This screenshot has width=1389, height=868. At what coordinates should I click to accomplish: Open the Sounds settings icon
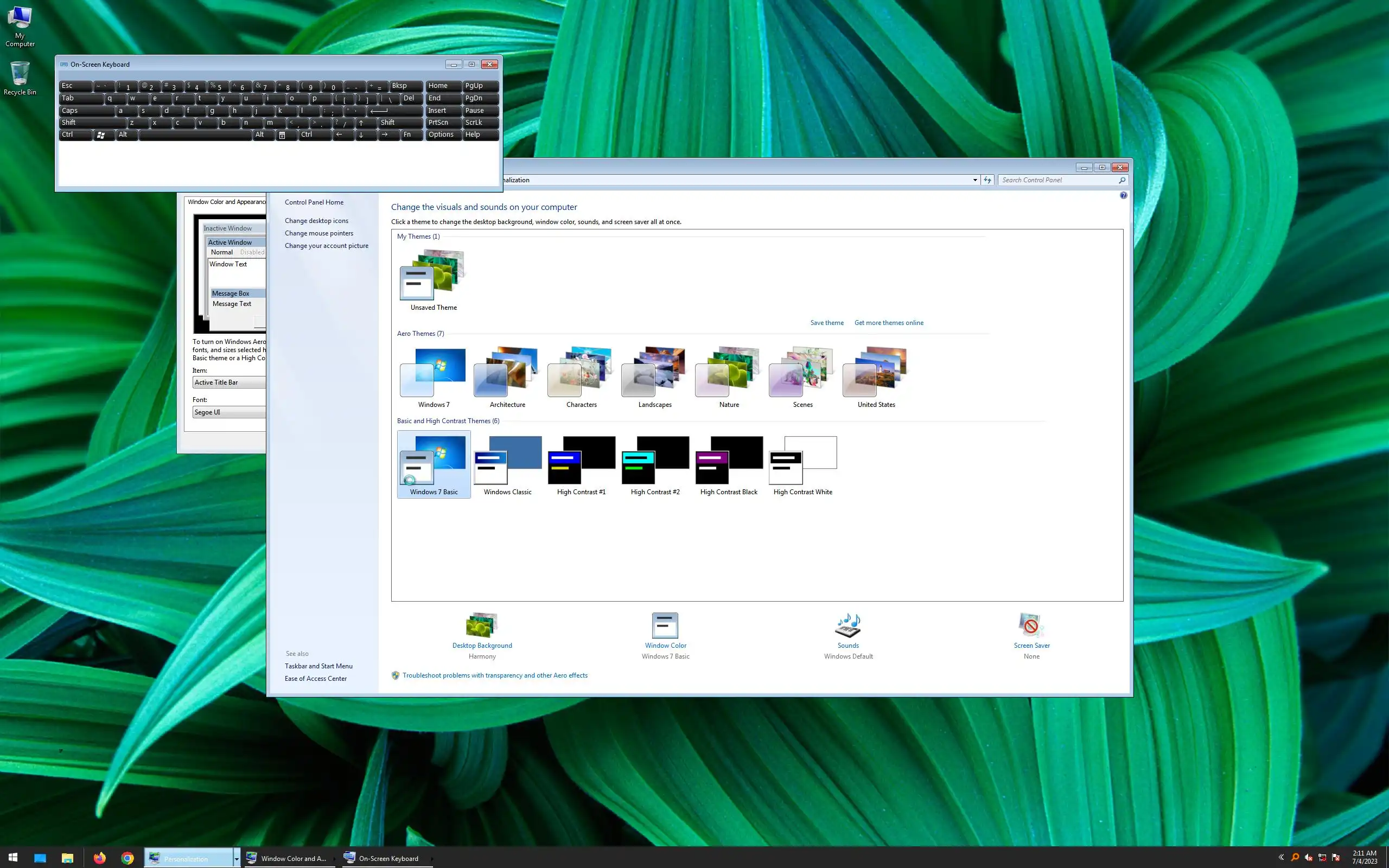(848, 625)
